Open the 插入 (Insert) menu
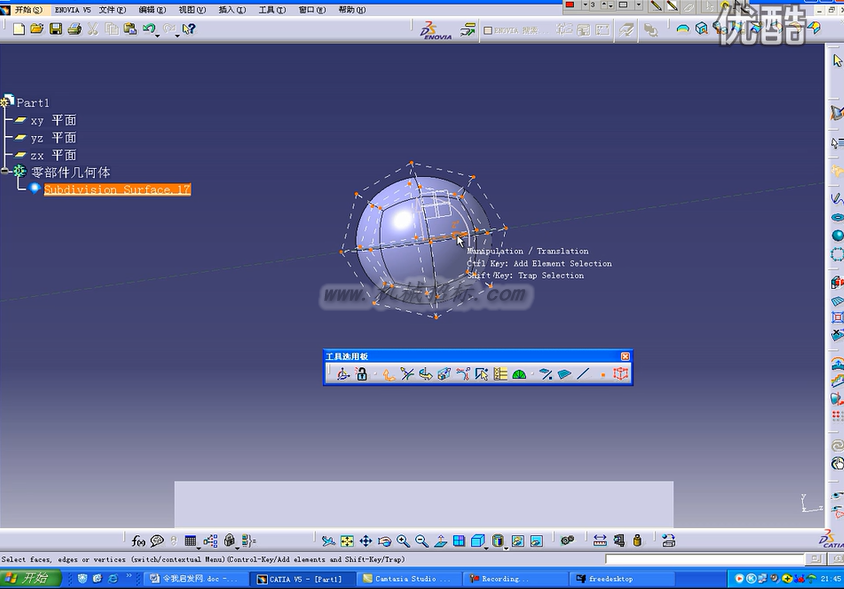This screenshot has width=844, height=589. [x=232, y=10]
